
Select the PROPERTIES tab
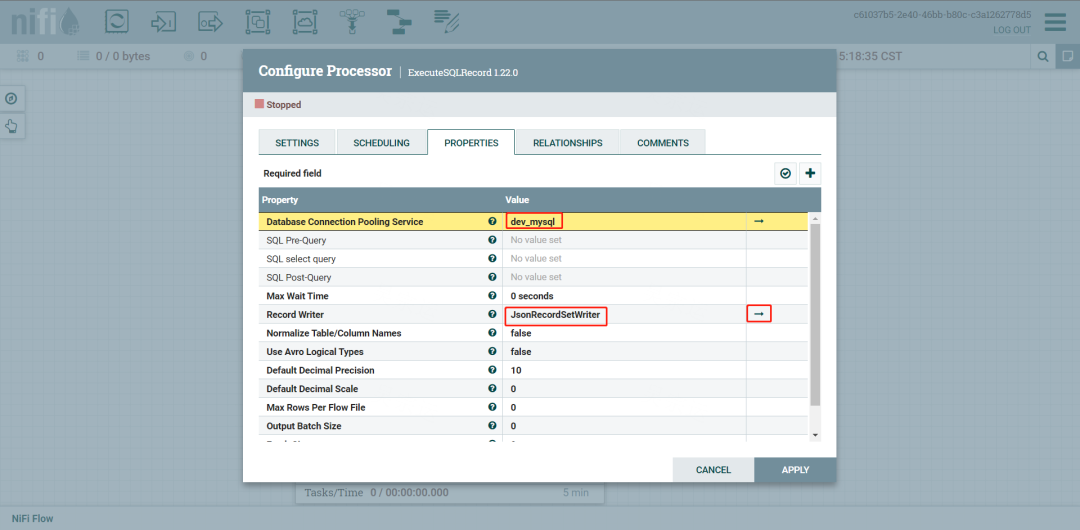[x=471, y=143]
